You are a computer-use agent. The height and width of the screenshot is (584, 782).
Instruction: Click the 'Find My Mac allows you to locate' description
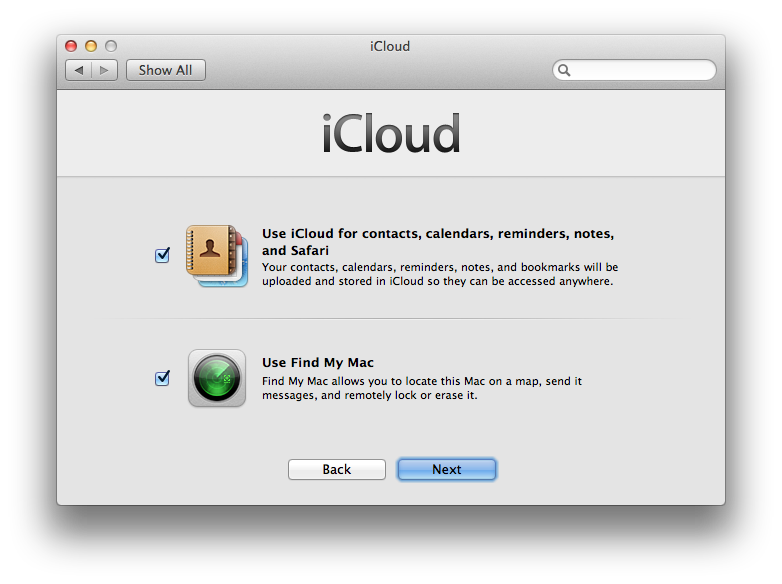coord(422,388)
